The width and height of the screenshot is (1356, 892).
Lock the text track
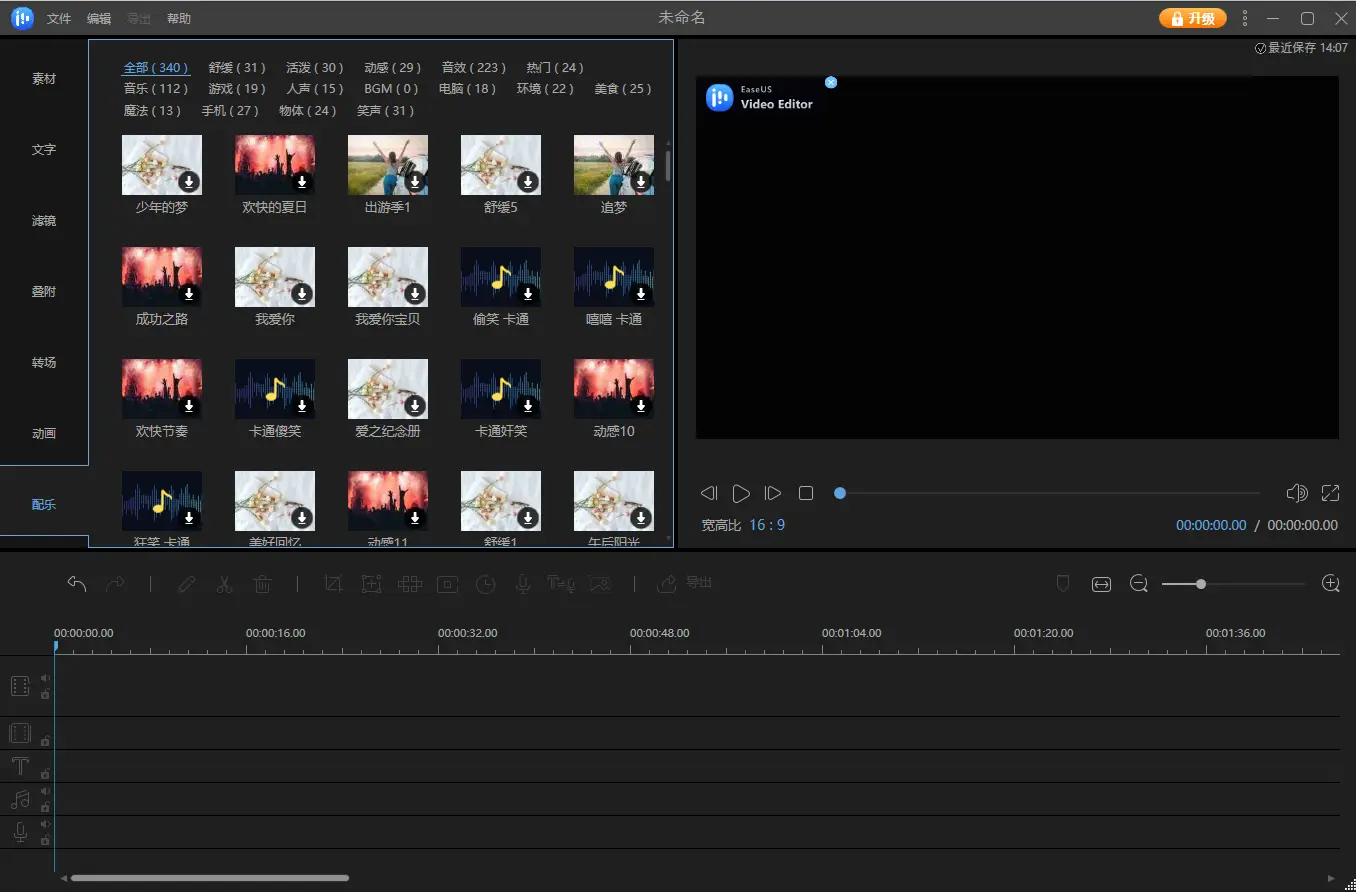[45, 773]
